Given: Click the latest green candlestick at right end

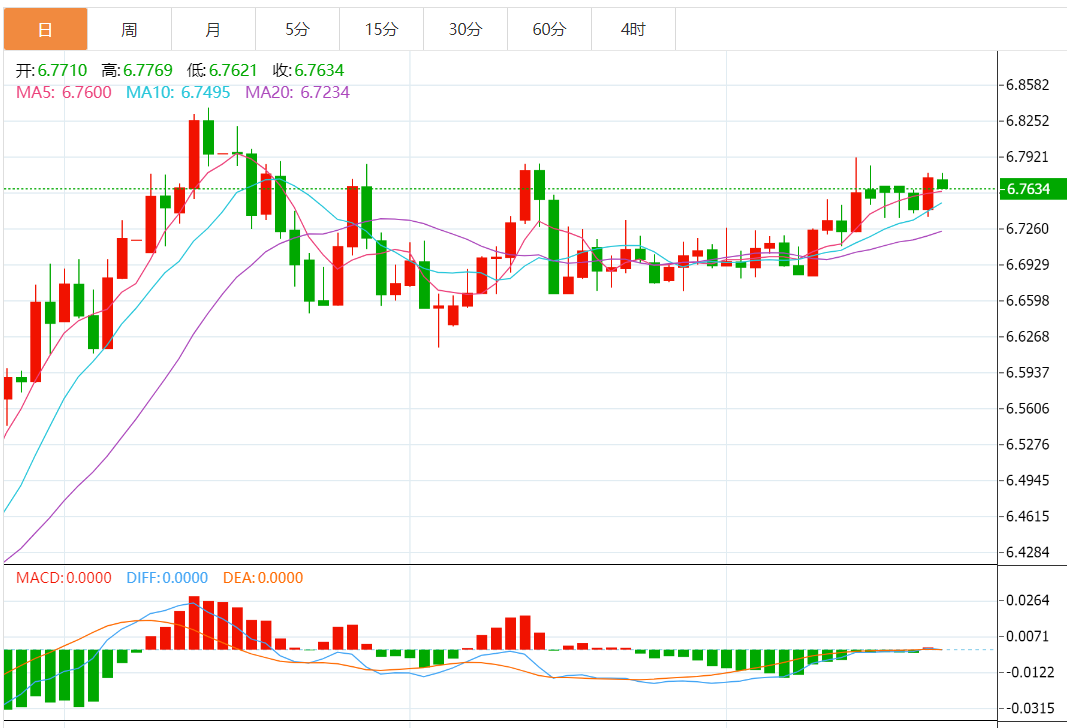Looking at the screenshot, I should coord(942,184).
